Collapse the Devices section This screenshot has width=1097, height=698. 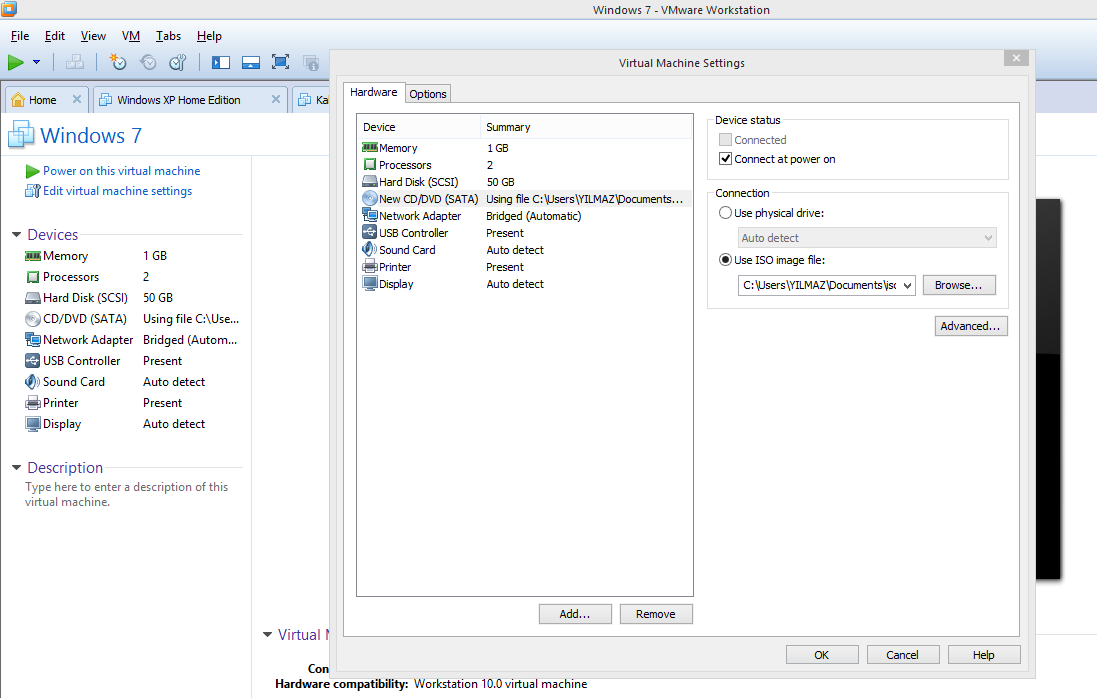[16, 235]
